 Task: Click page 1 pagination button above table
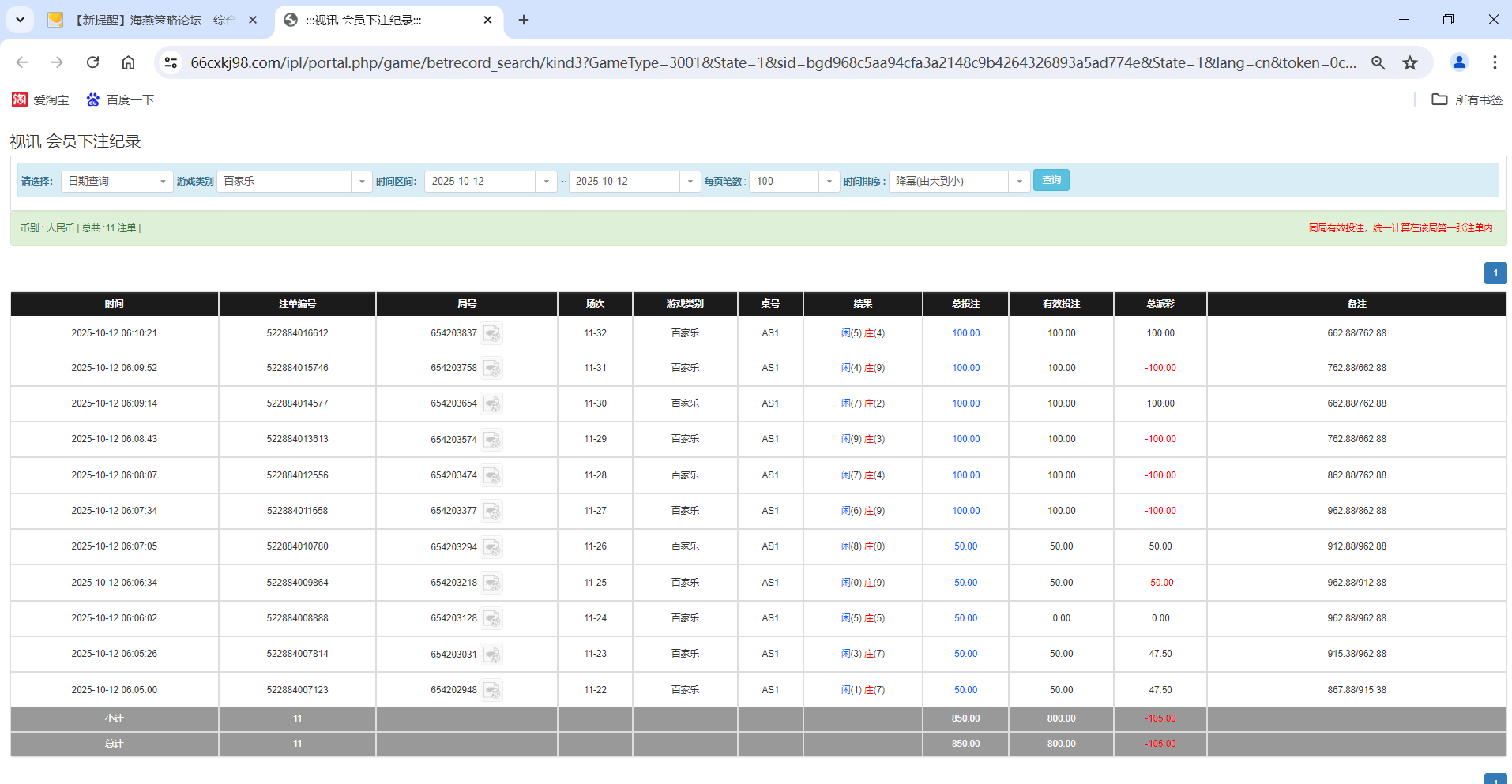[1495, 273]
